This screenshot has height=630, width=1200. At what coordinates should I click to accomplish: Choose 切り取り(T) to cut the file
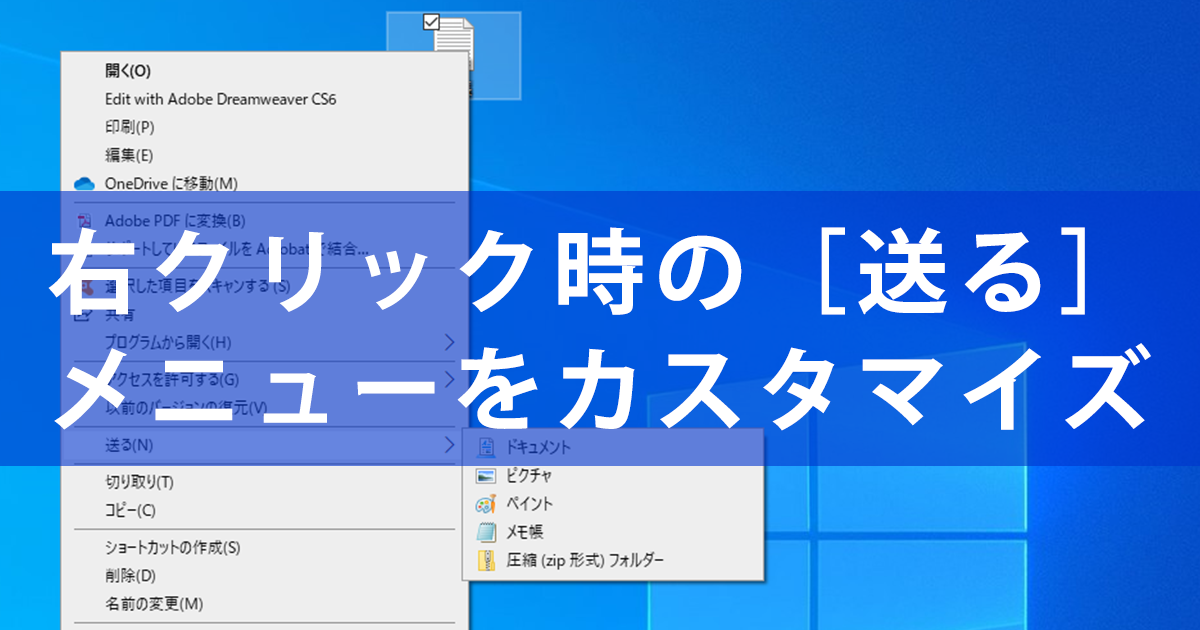point(265,482)
